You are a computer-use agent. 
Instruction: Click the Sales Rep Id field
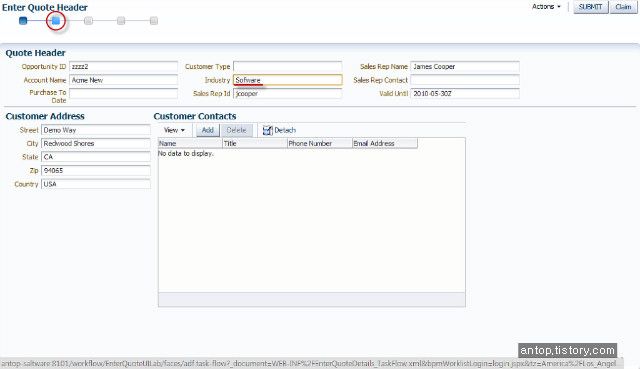(288, 93)
